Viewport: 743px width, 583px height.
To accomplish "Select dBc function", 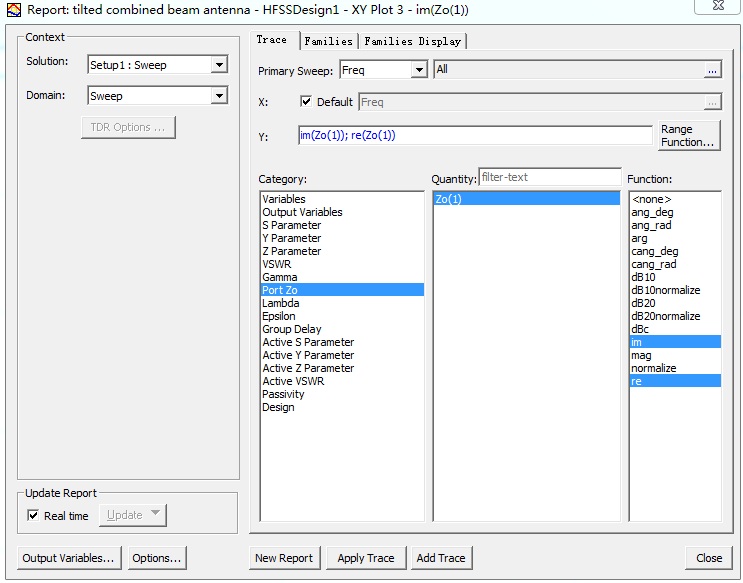I will pos(675,329).
